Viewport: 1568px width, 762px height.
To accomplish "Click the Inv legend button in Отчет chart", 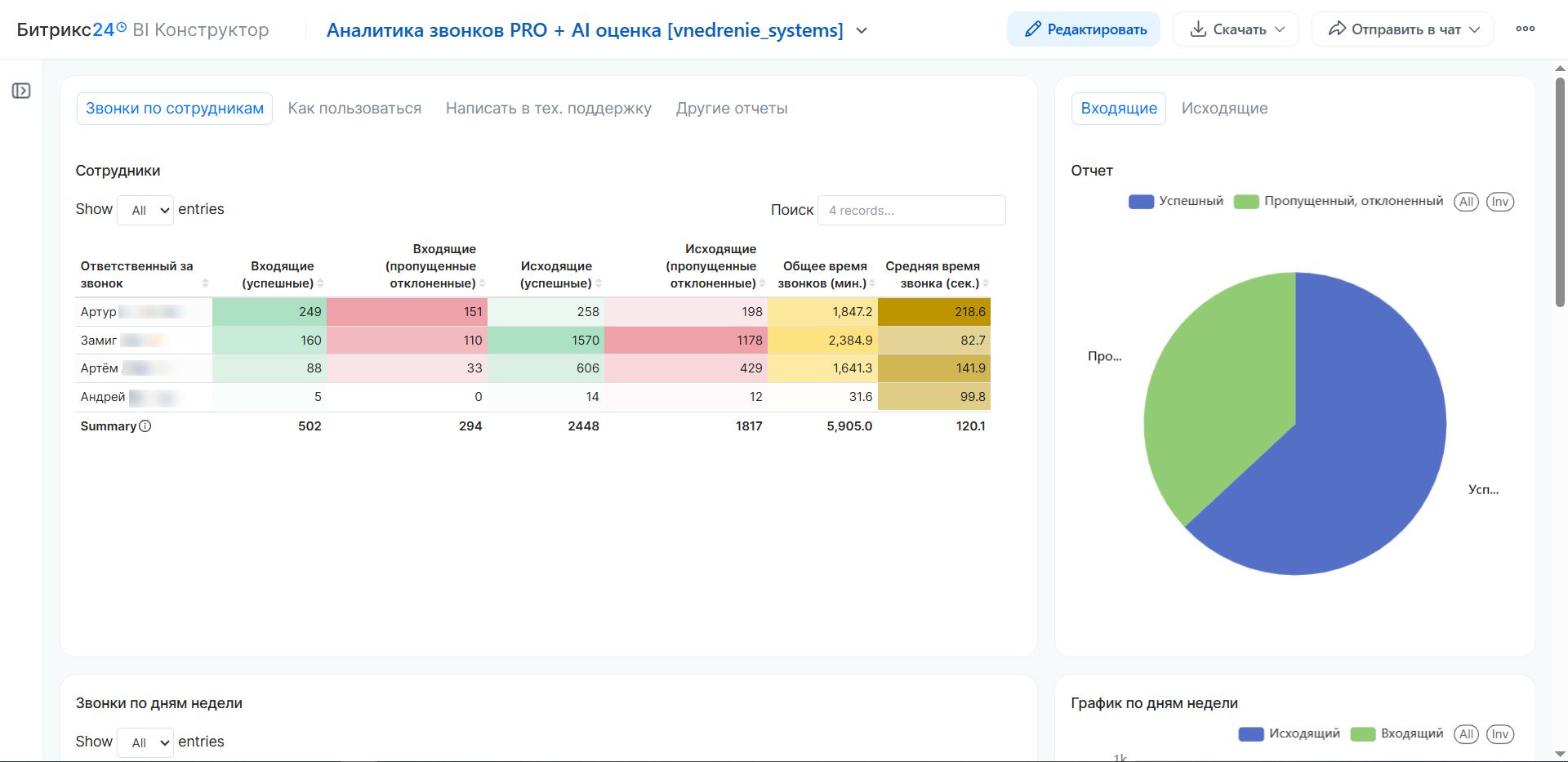I will click(x=1499, y=202).
